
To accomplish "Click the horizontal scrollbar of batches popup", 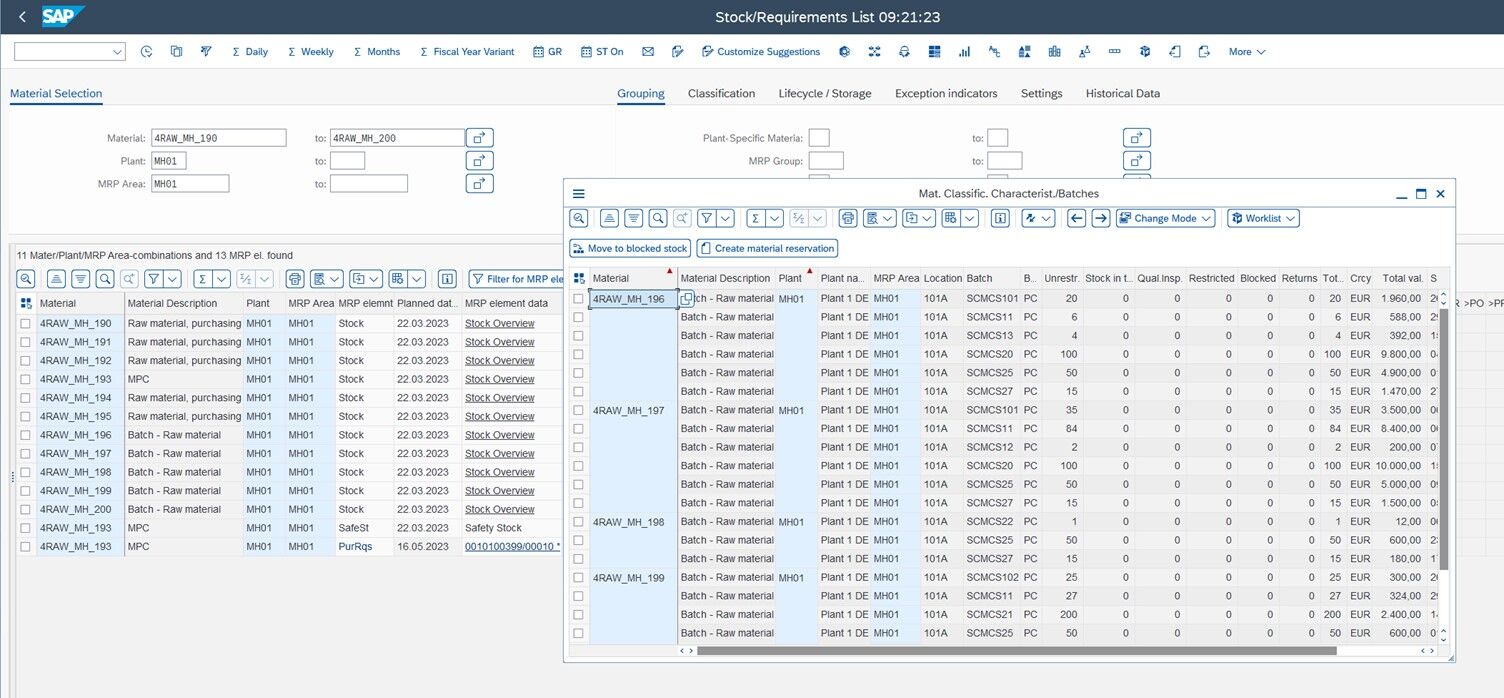I will [1016, 651].
